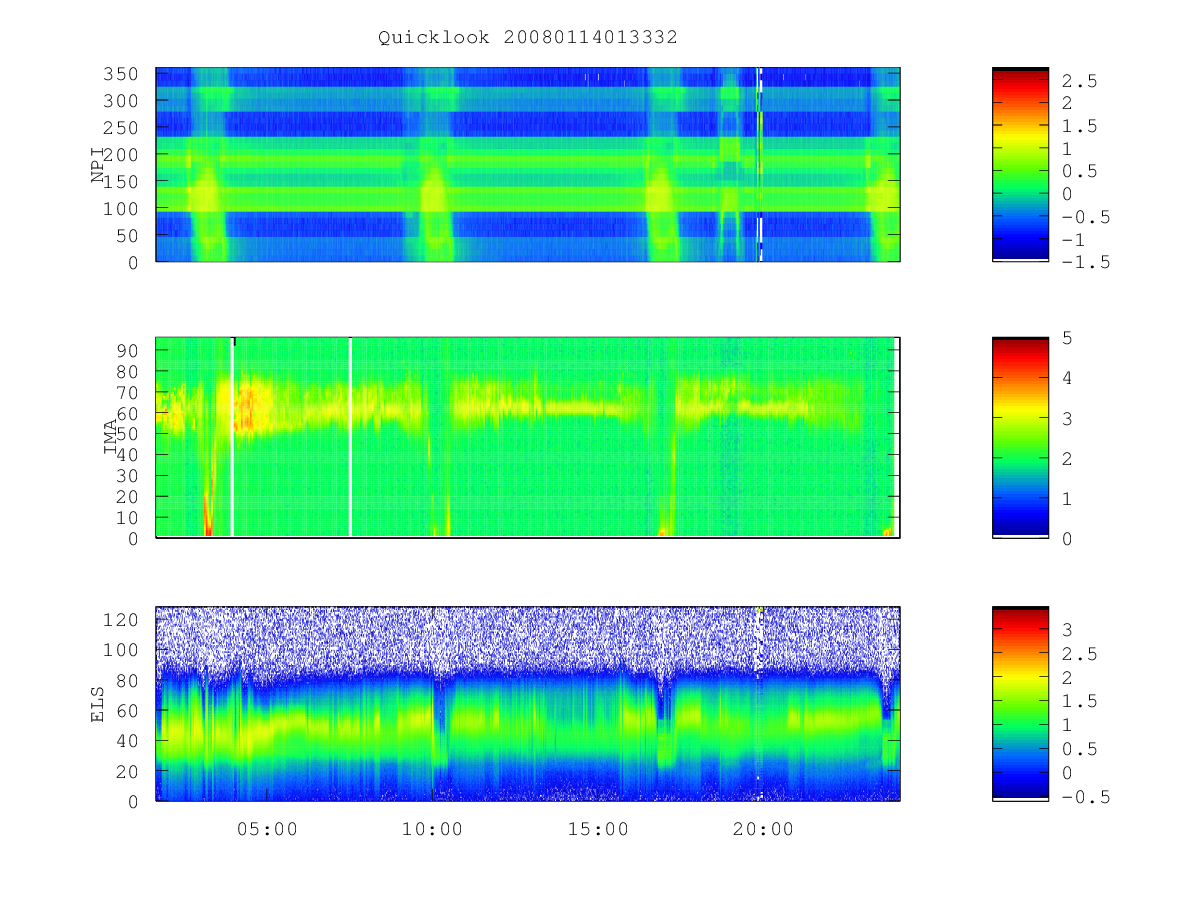The height and width of the screenshot is (900, 1200).
Task: Click the 5 label on IMA colorbar
Action: (x=1067, y=338)
